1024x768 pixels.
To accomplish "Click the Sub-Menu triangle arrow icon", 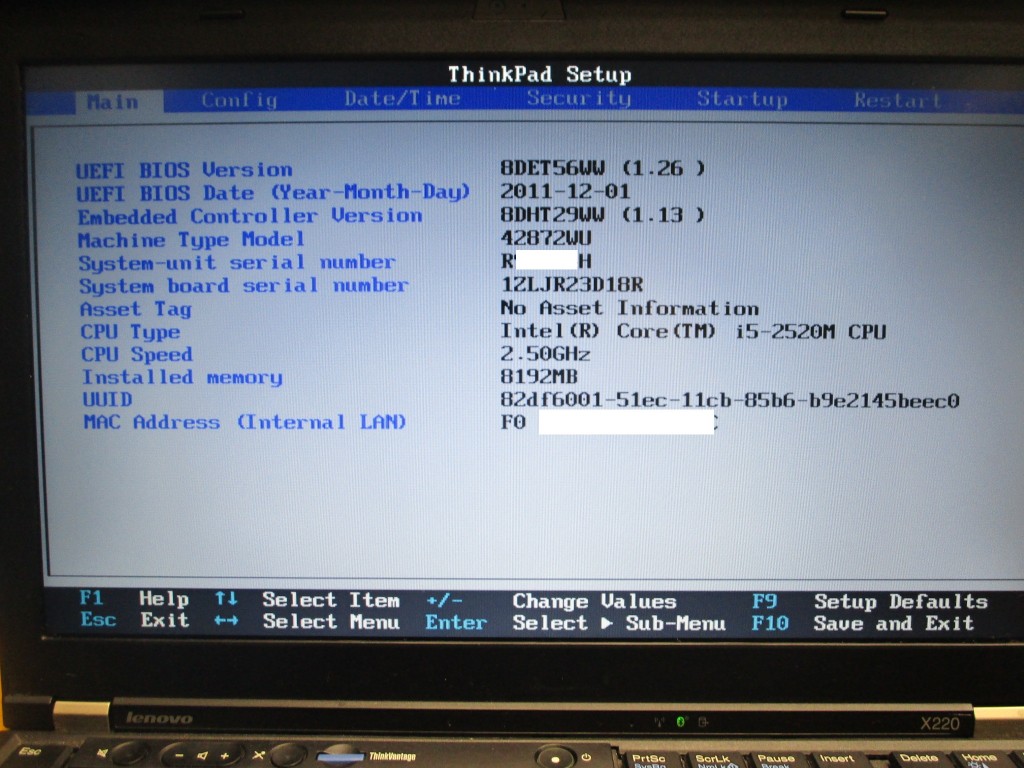I will [607, 623].
